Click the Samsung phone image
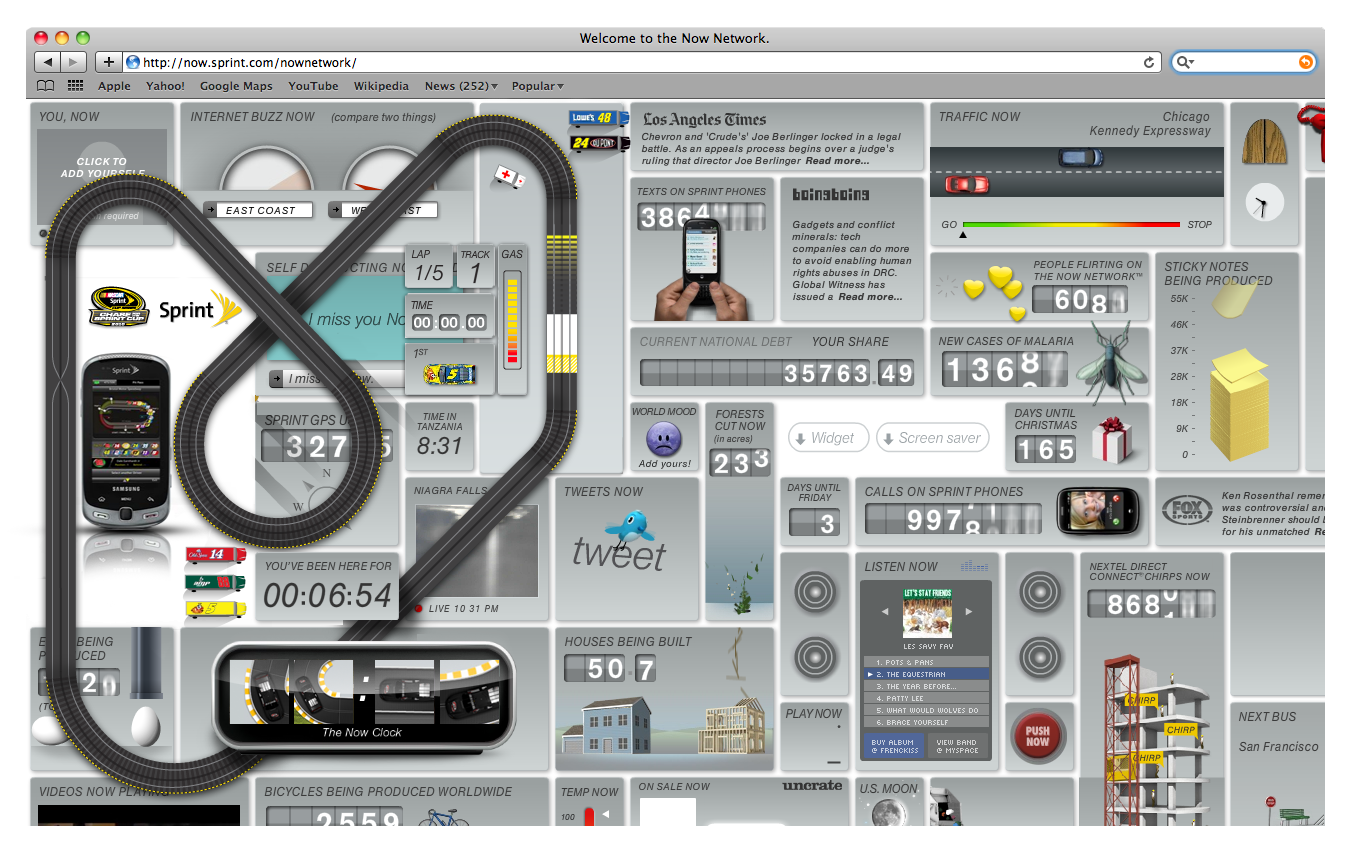This screenshot has width=1349, height=847. [x=125, y=441]
